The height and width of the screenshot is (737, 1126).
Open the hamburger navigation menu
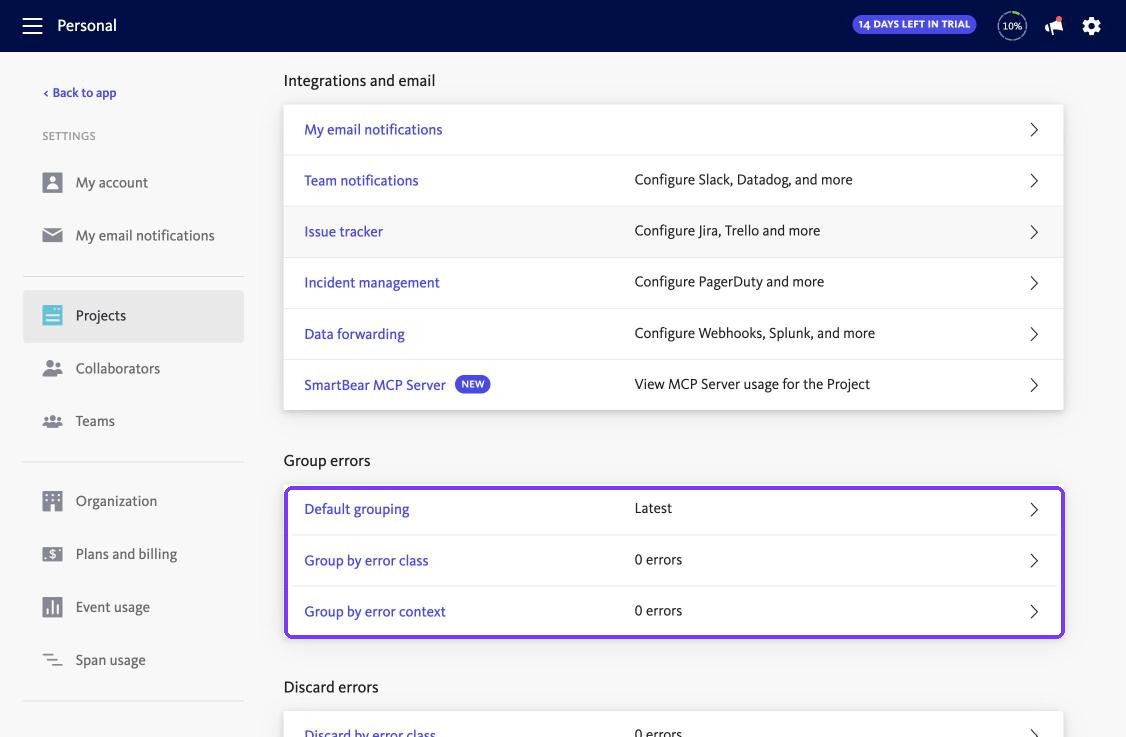[32, 26]
